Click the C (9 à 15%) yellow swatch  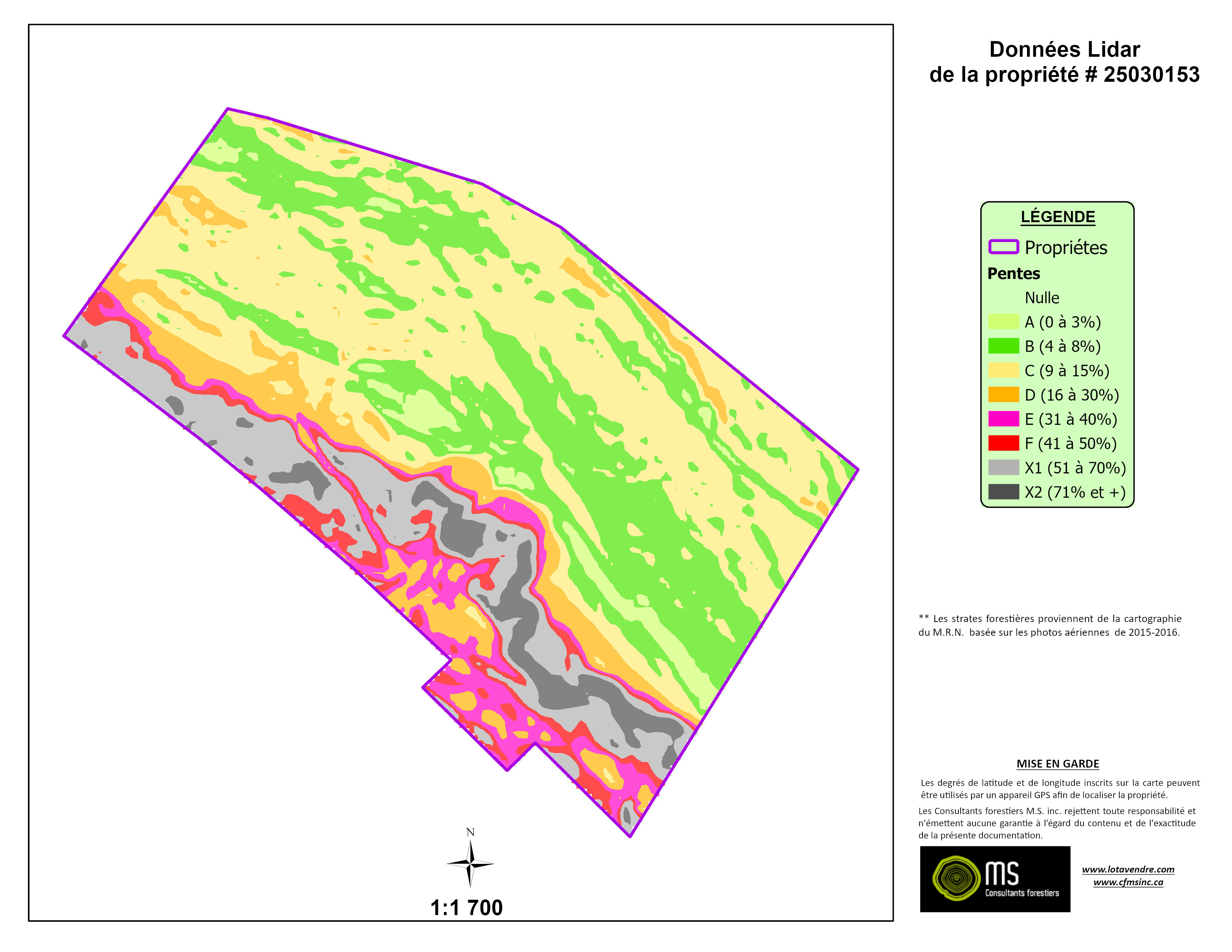1004,370
